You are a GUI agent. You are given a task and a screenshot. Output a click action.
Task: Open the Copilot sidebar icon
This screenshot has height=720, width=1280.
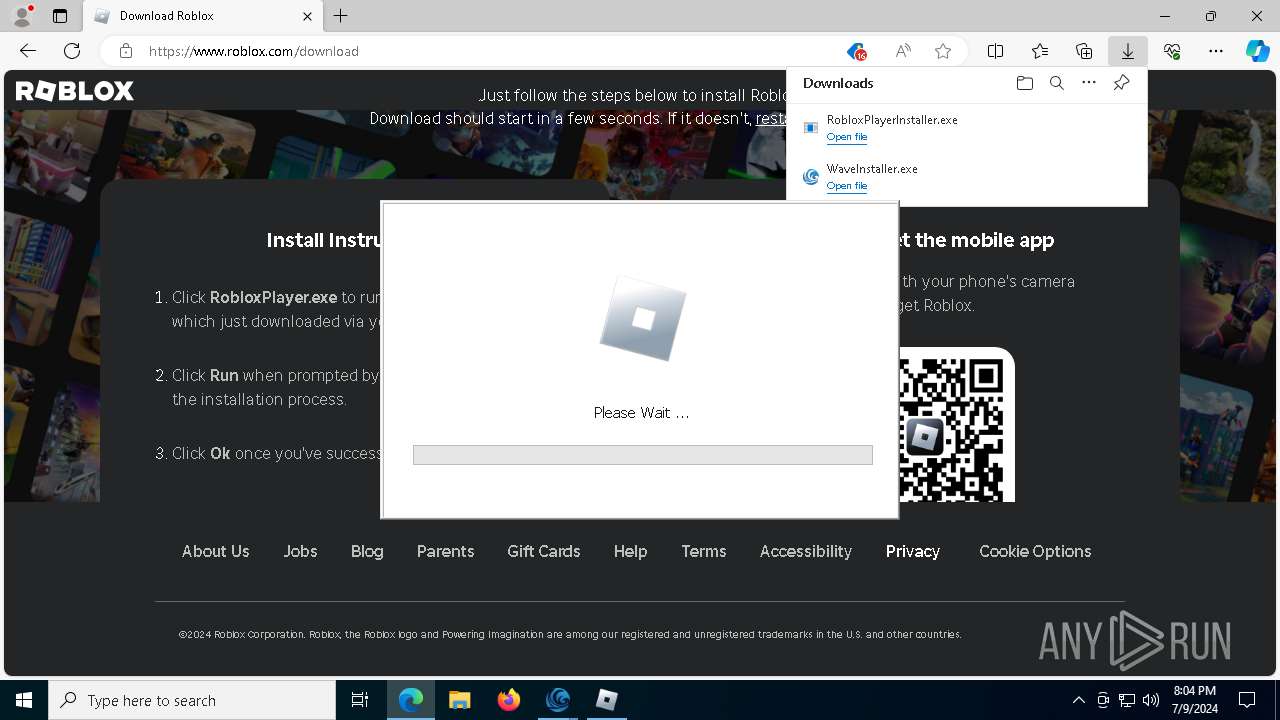click(1258, 51)
